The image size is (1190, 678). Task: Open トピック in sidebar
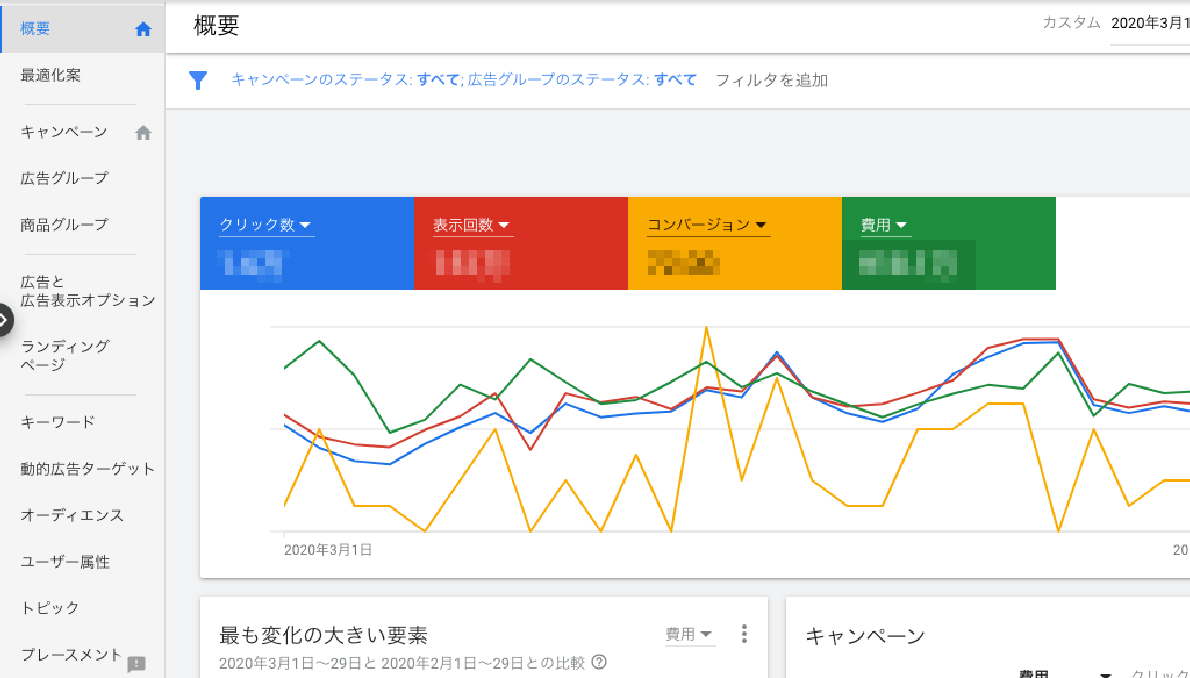click(49, 607)
